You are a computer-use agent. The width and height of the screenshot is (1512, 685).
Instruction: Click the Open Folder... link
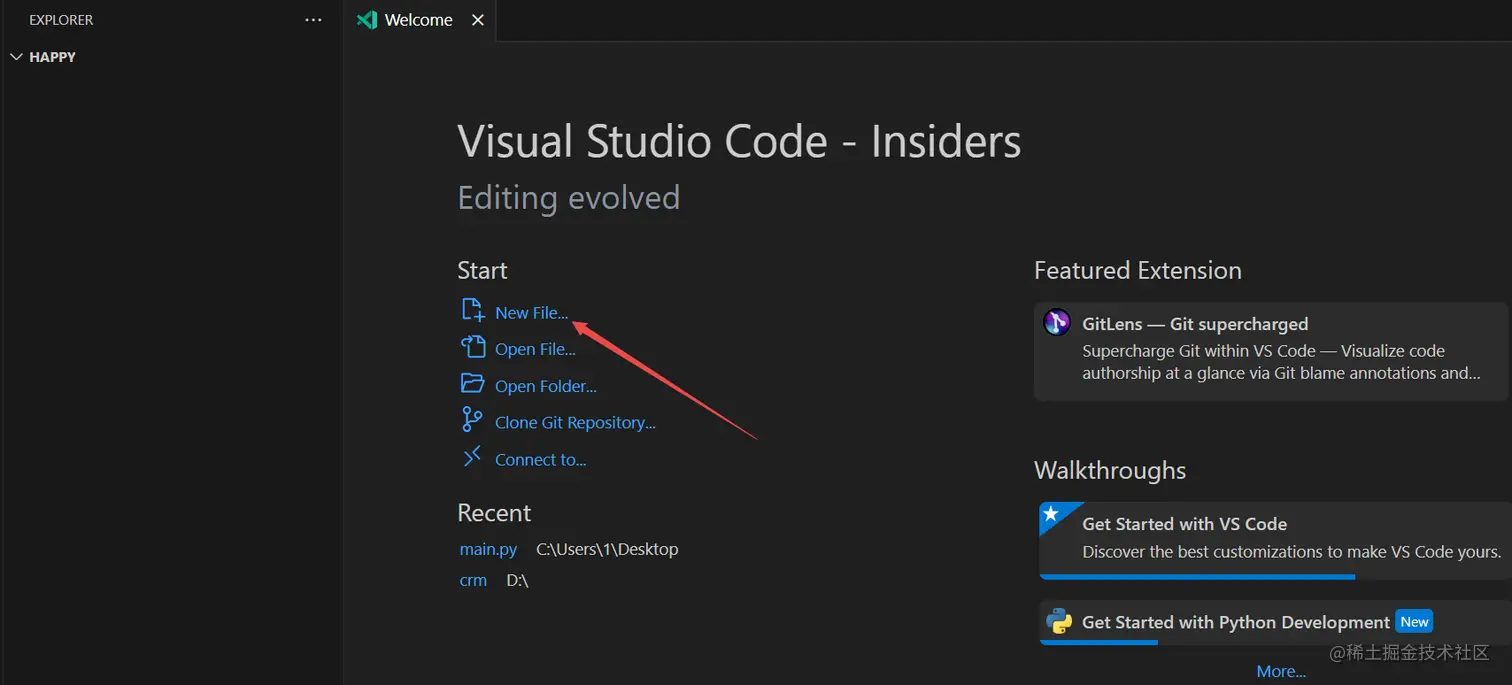(546, 386)
